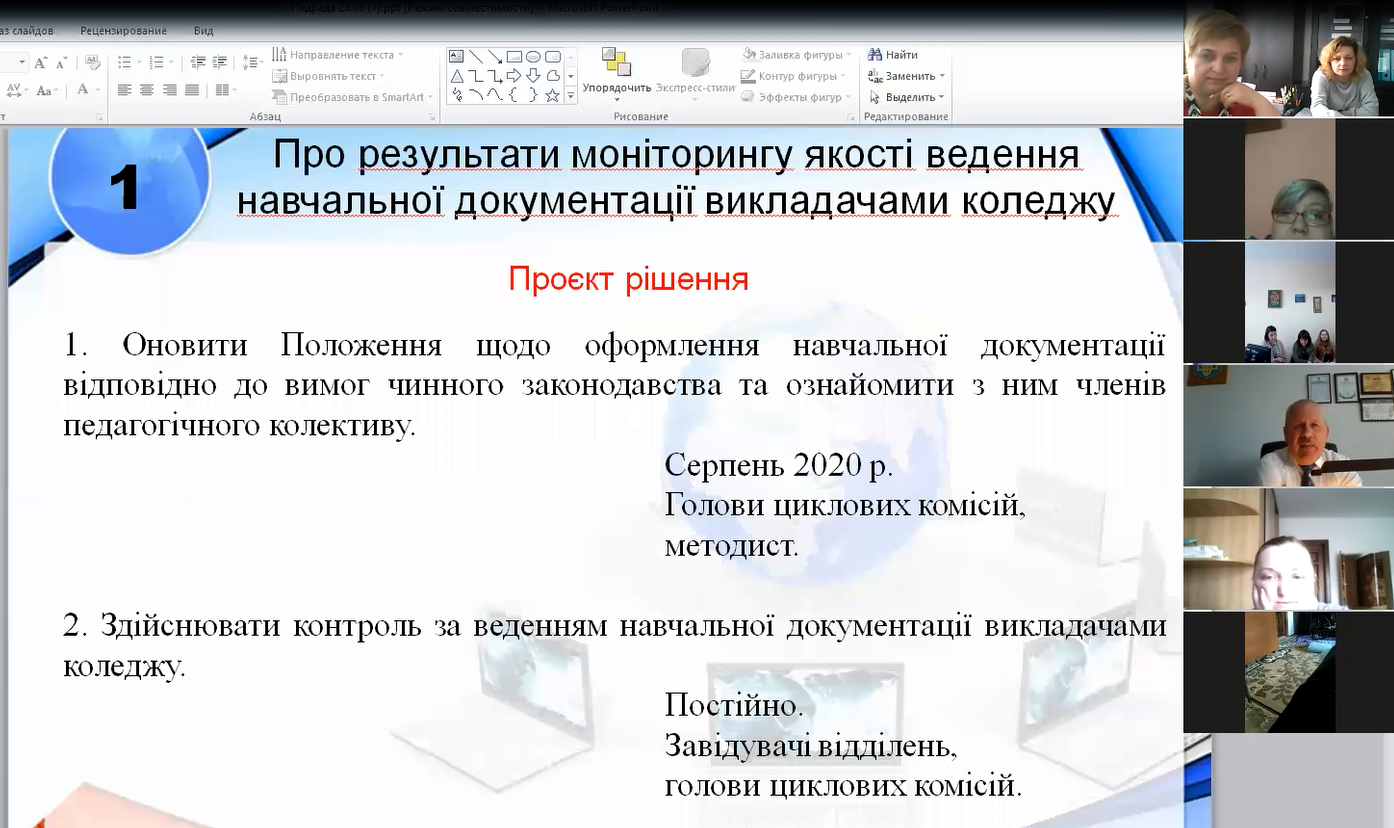Click the Найти button
The image size is (1394, 828).
pos(893,55)
